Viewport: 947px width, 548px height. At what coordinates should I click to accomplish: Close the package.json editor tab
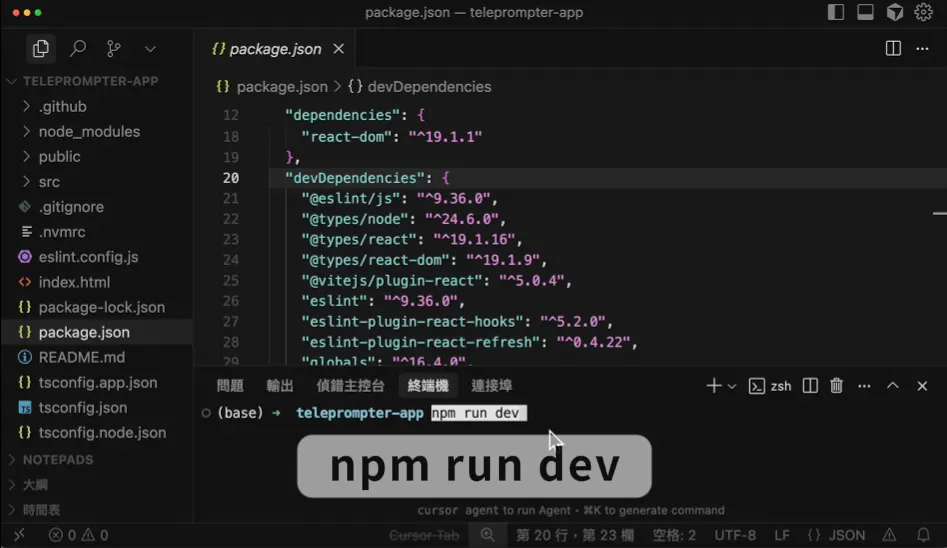click(x=339, y=49)
